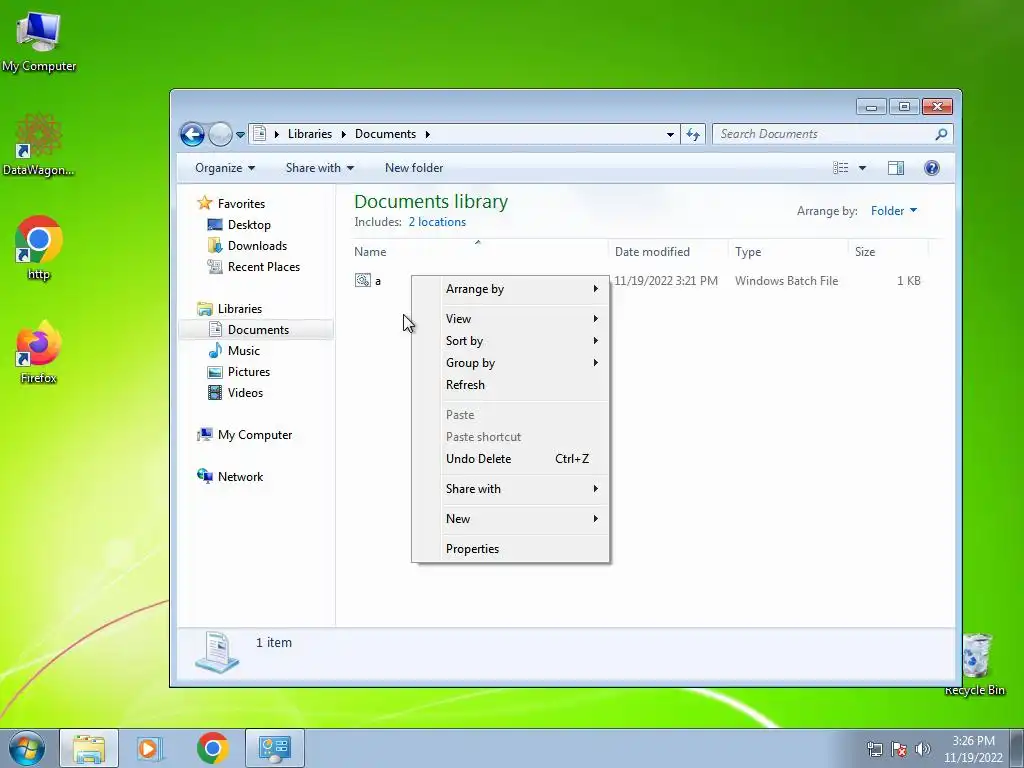Viewport: 1024px width, 768px height.
Task: Click the Windows Start orb
Action: pos(27,748)
